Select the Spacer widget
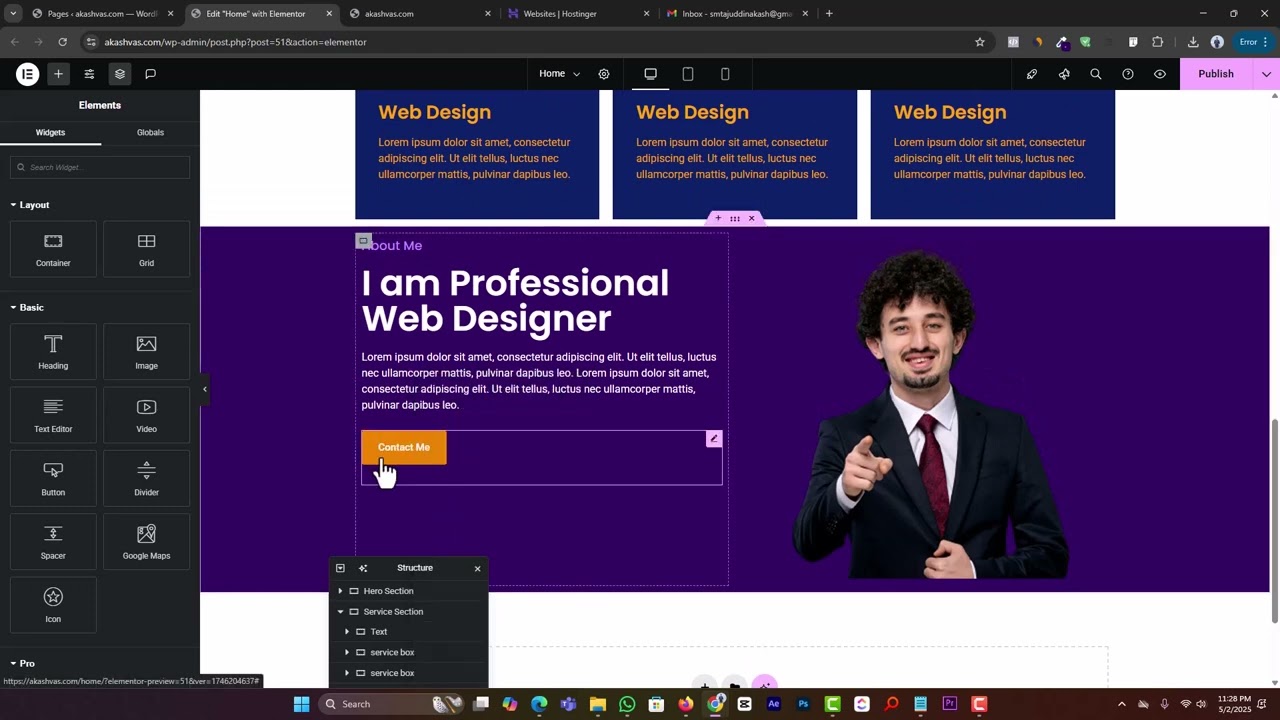Image resolution: width=1280 pixels, height=720 pixels. pyautogui.click(x=53, y=542)
